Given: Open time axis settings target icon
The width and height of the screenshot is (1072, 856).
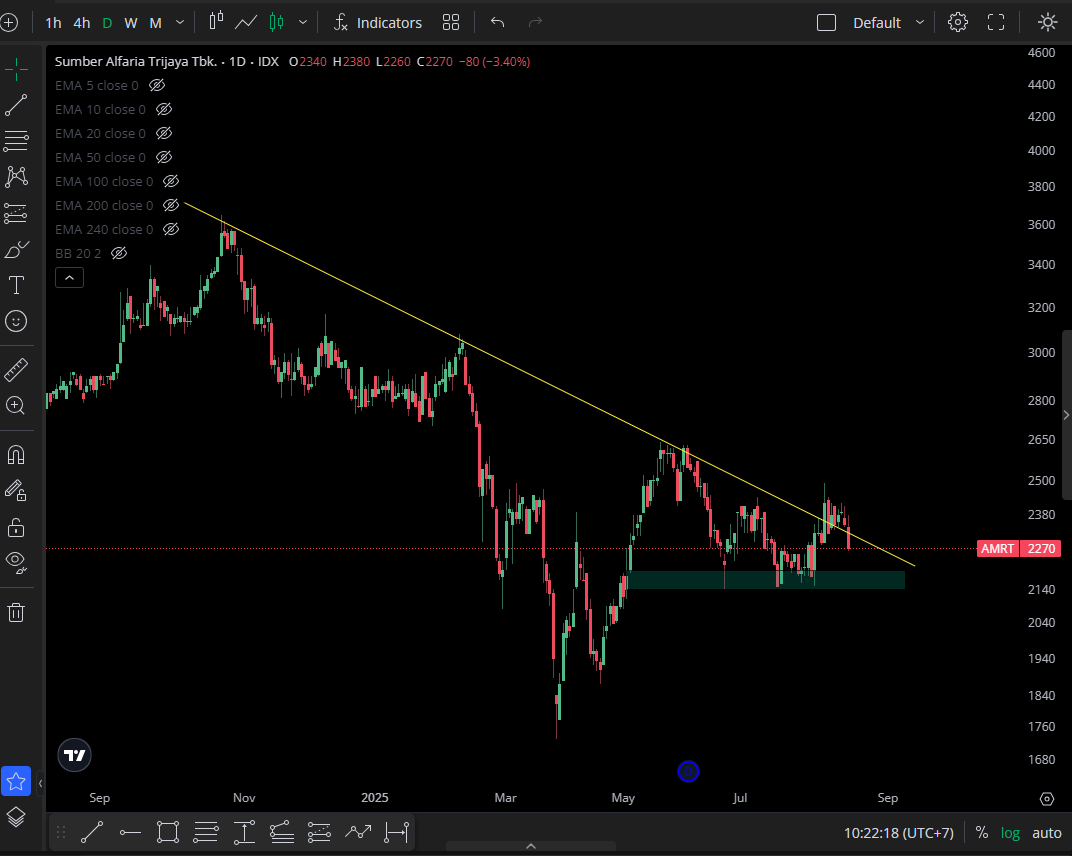Looking at the screenshot, I should tap(1046, 799).
